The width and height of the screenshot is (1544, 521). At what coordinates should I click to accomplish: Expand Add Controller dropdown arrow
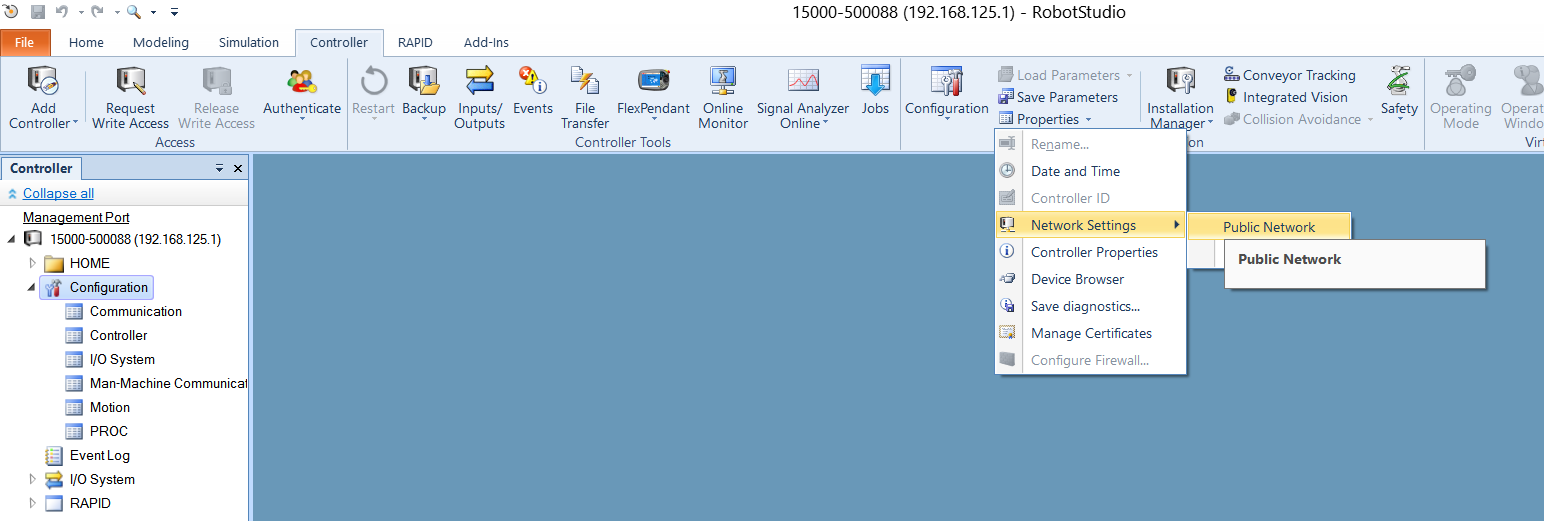74,124
